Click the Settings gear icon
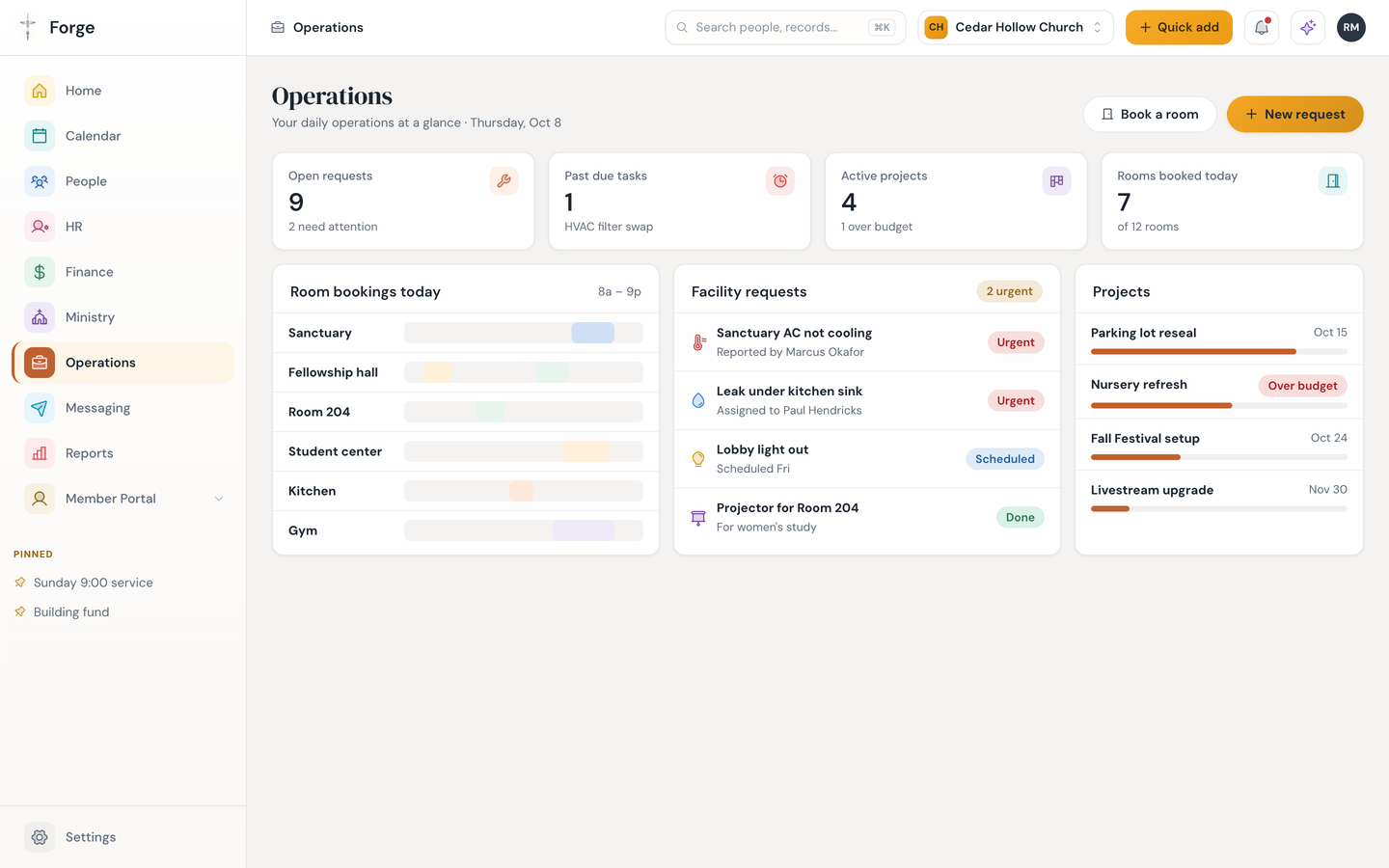Image resolution: width=1389 pixels, height=868 pixels. coord(40,837)
